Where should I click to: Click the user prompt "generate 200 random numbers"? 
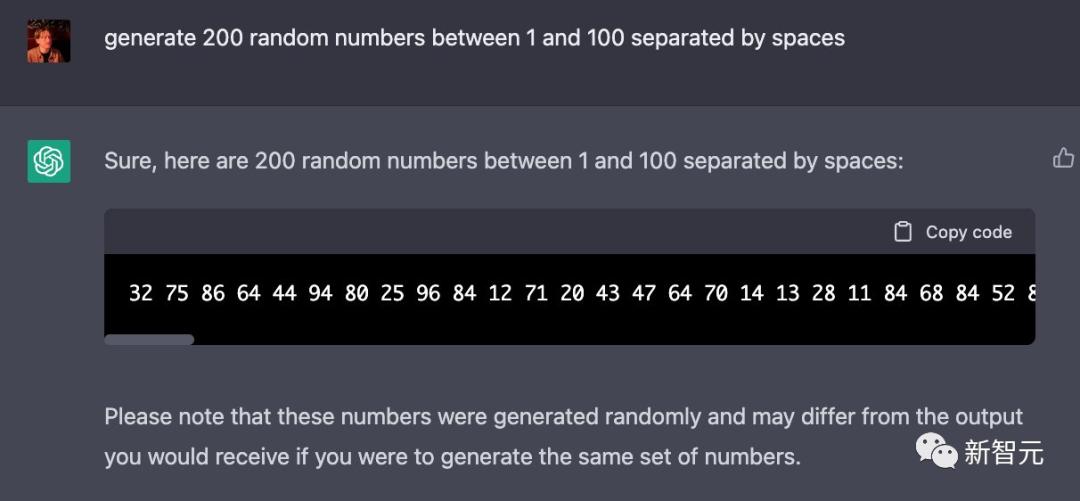[474, 39]
